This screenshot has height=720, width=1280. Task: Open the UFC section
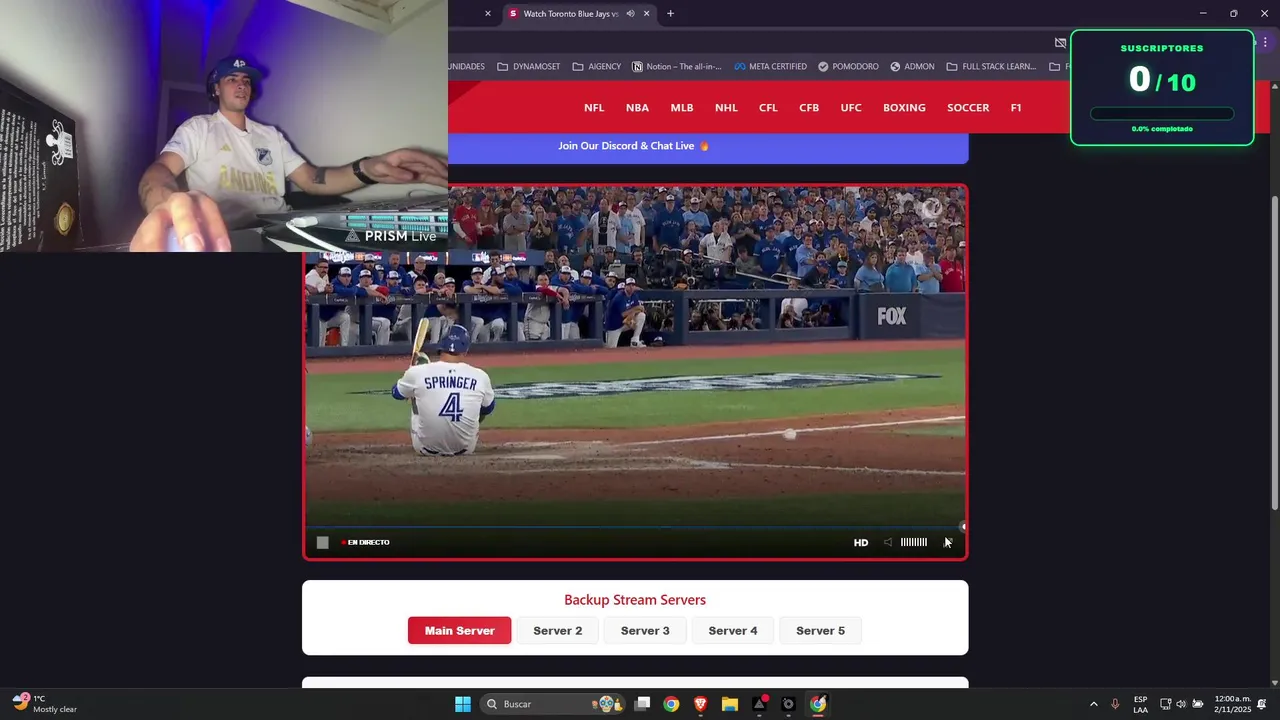coord(851,108)
